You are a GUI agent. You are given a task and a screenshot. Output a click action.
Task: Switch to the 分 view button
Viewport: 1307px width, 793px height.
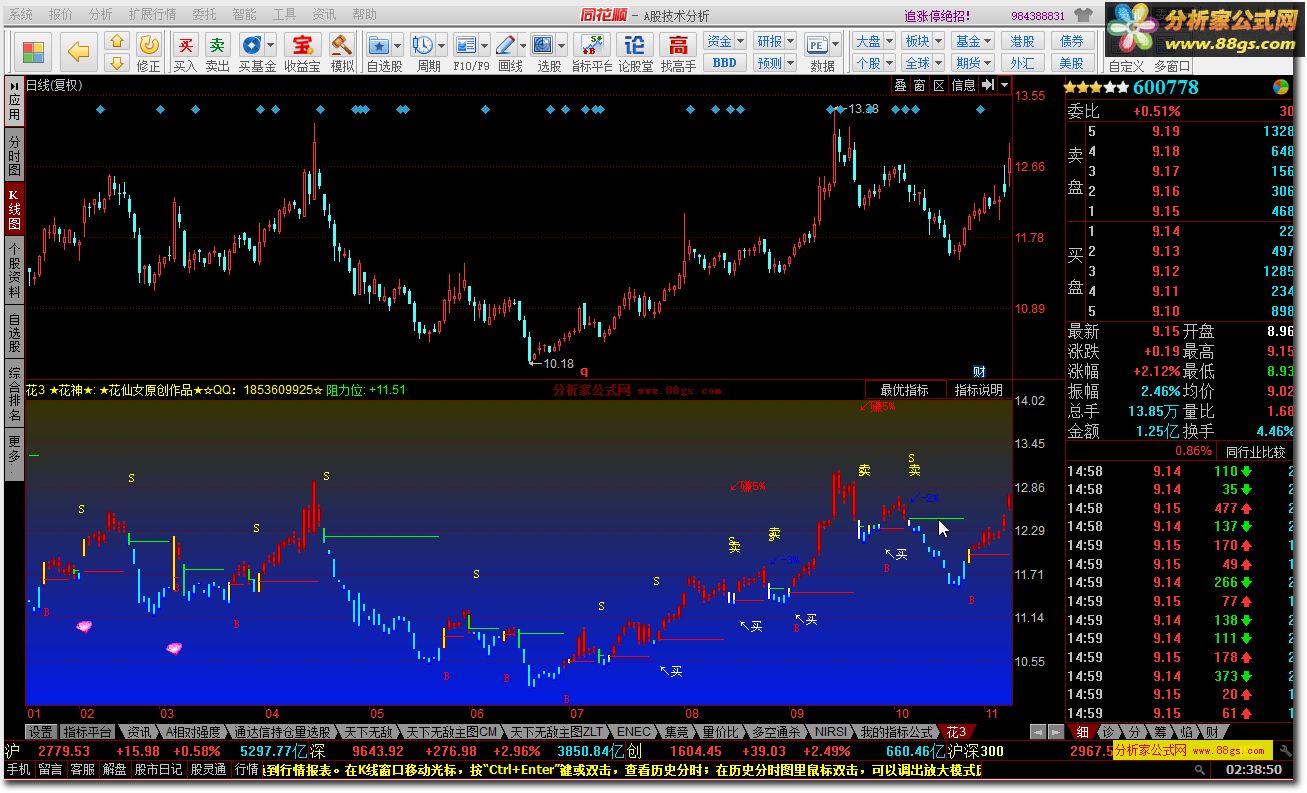(1134, 732)
